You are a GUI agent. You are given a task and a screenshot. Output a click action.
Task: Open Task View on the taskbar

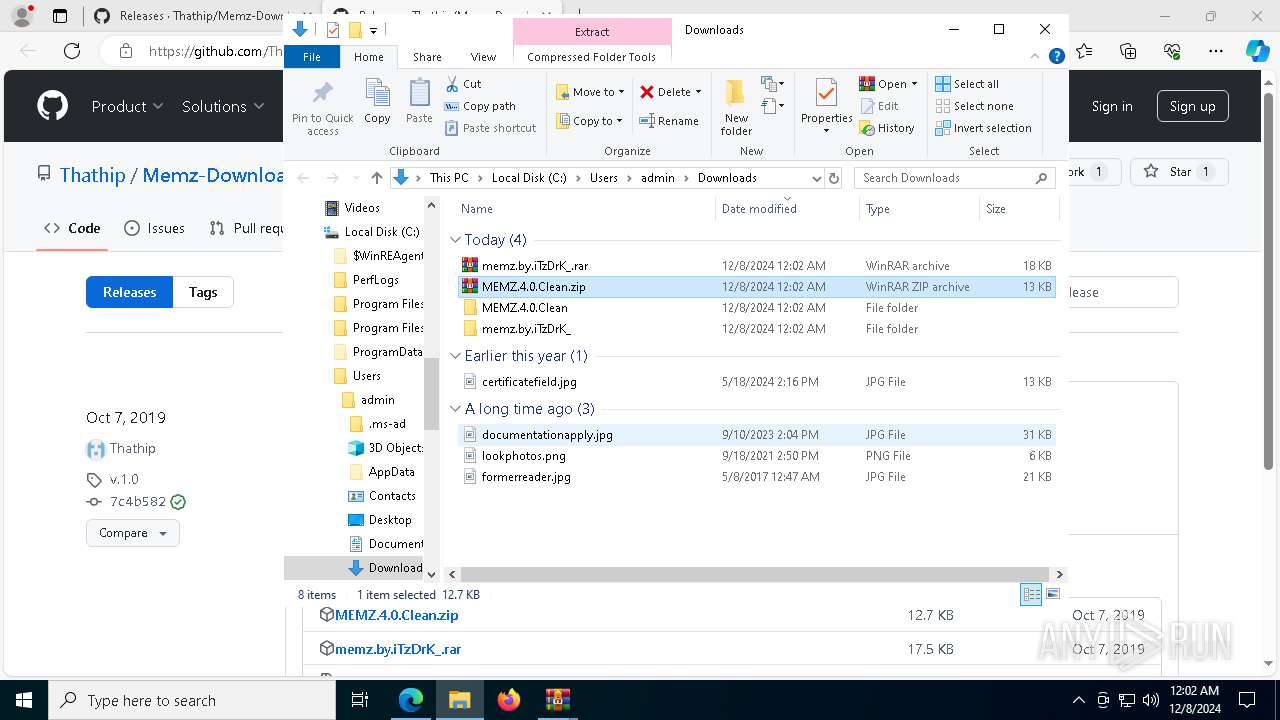click(361, 700)
